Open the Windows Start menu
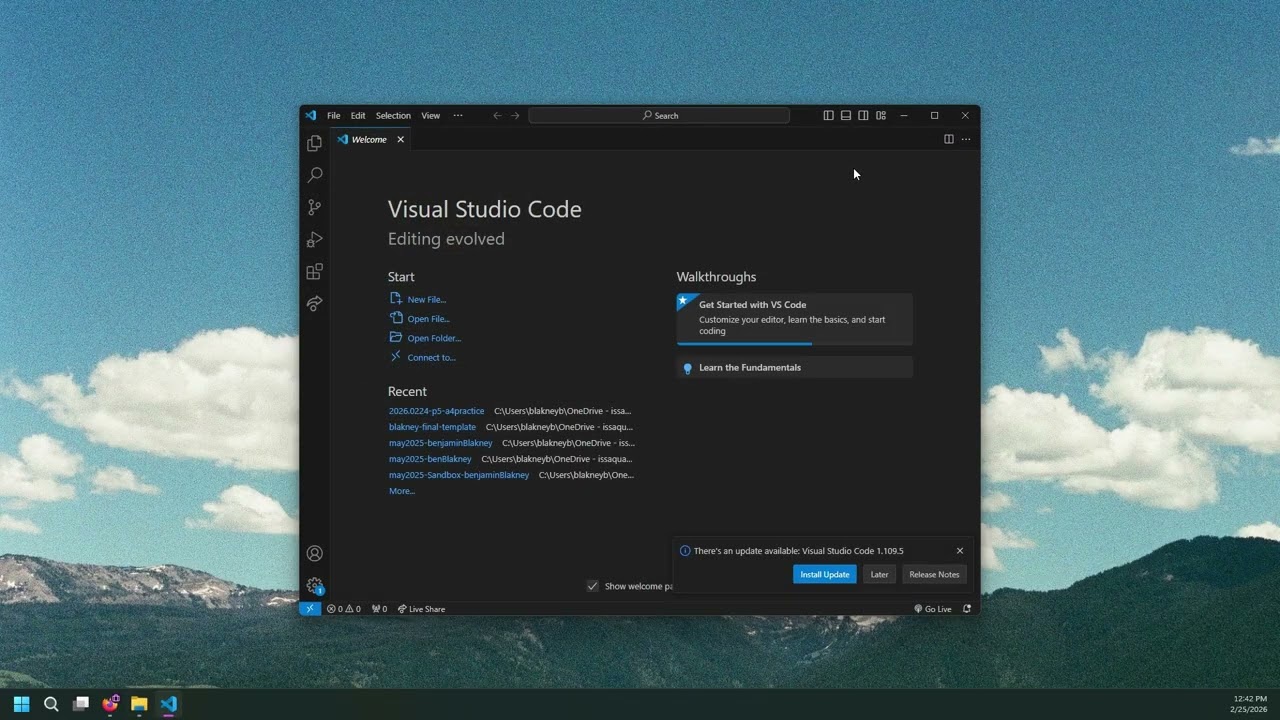This screenshot has width=1280, height=720. click(x=22, y=704)
